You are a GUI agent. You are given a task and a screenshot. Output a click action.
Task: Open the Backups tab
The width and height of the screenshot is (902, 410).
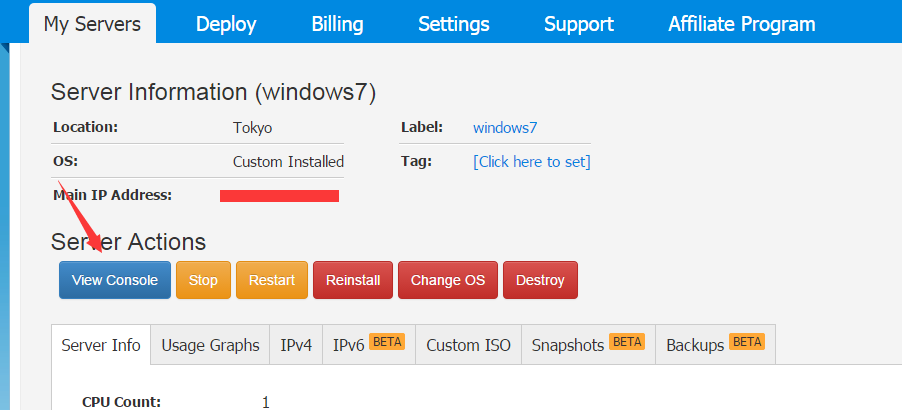click(714, 345)
